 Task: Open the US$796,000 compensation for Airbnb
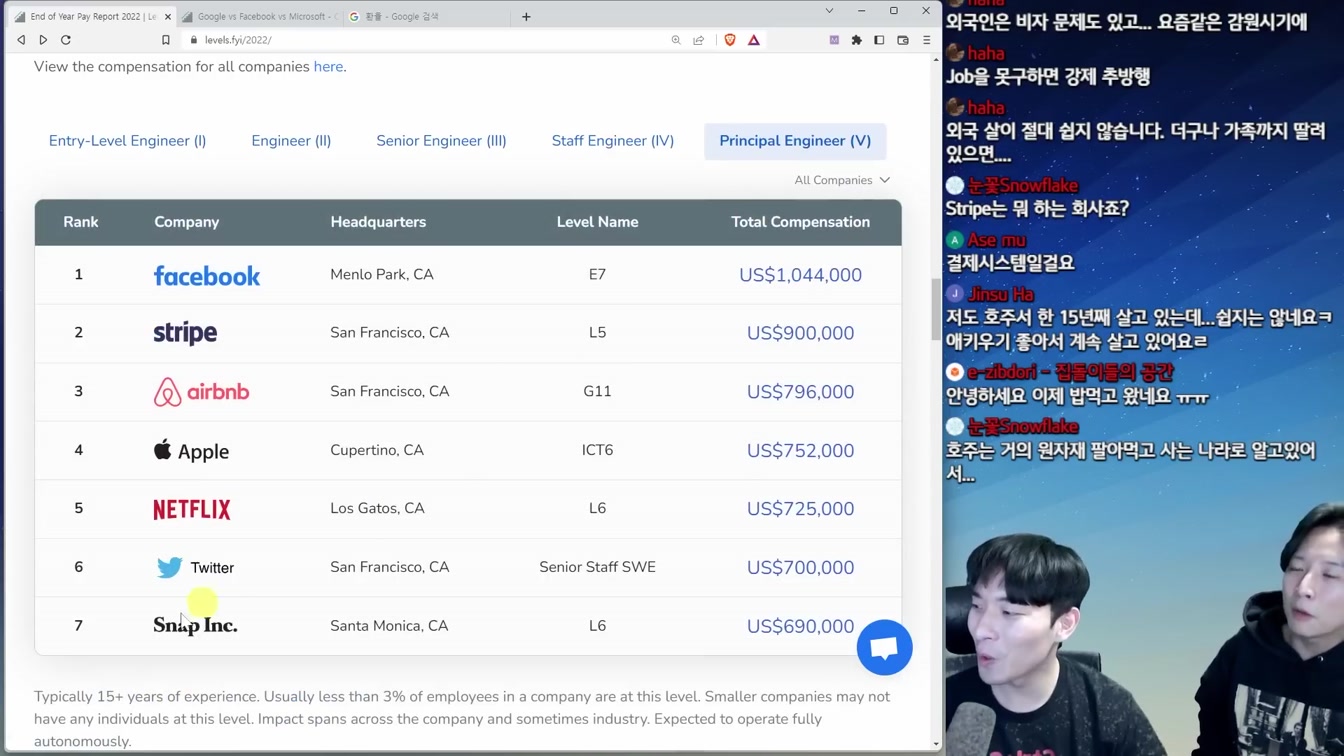[801, 392]
